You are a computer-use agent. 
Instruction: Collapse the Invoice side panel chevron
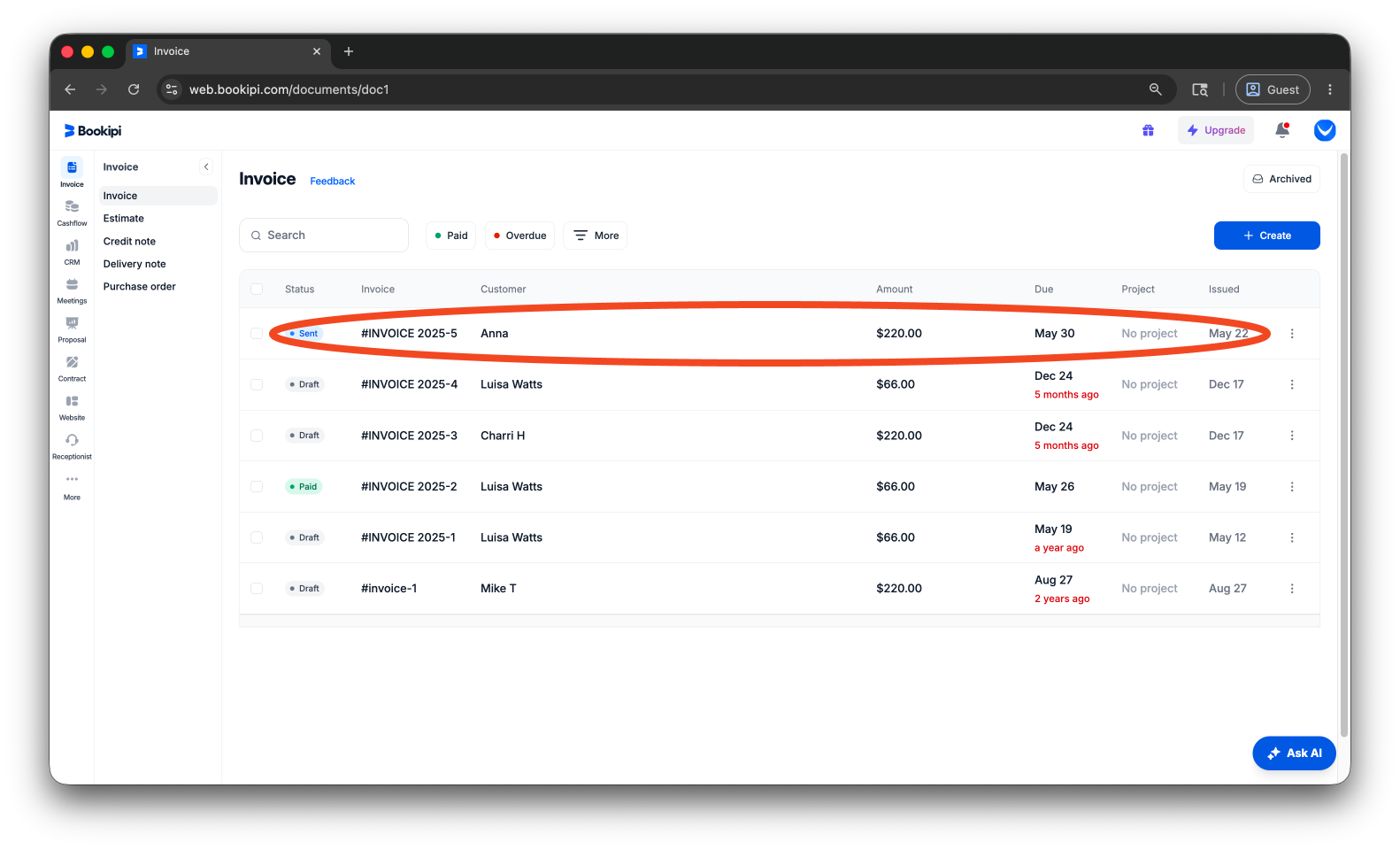click(x=206, y=166)
